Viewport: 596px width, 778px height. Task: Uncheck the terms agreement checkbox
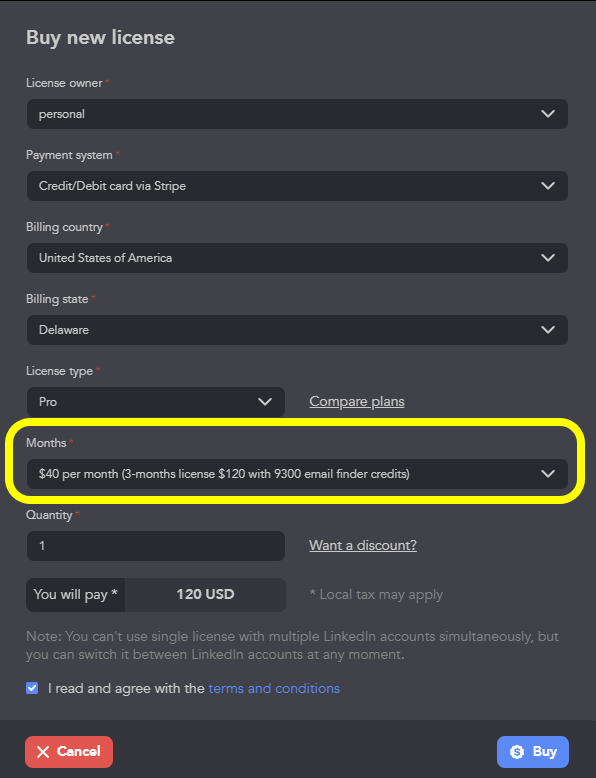[x=32, y=688]
